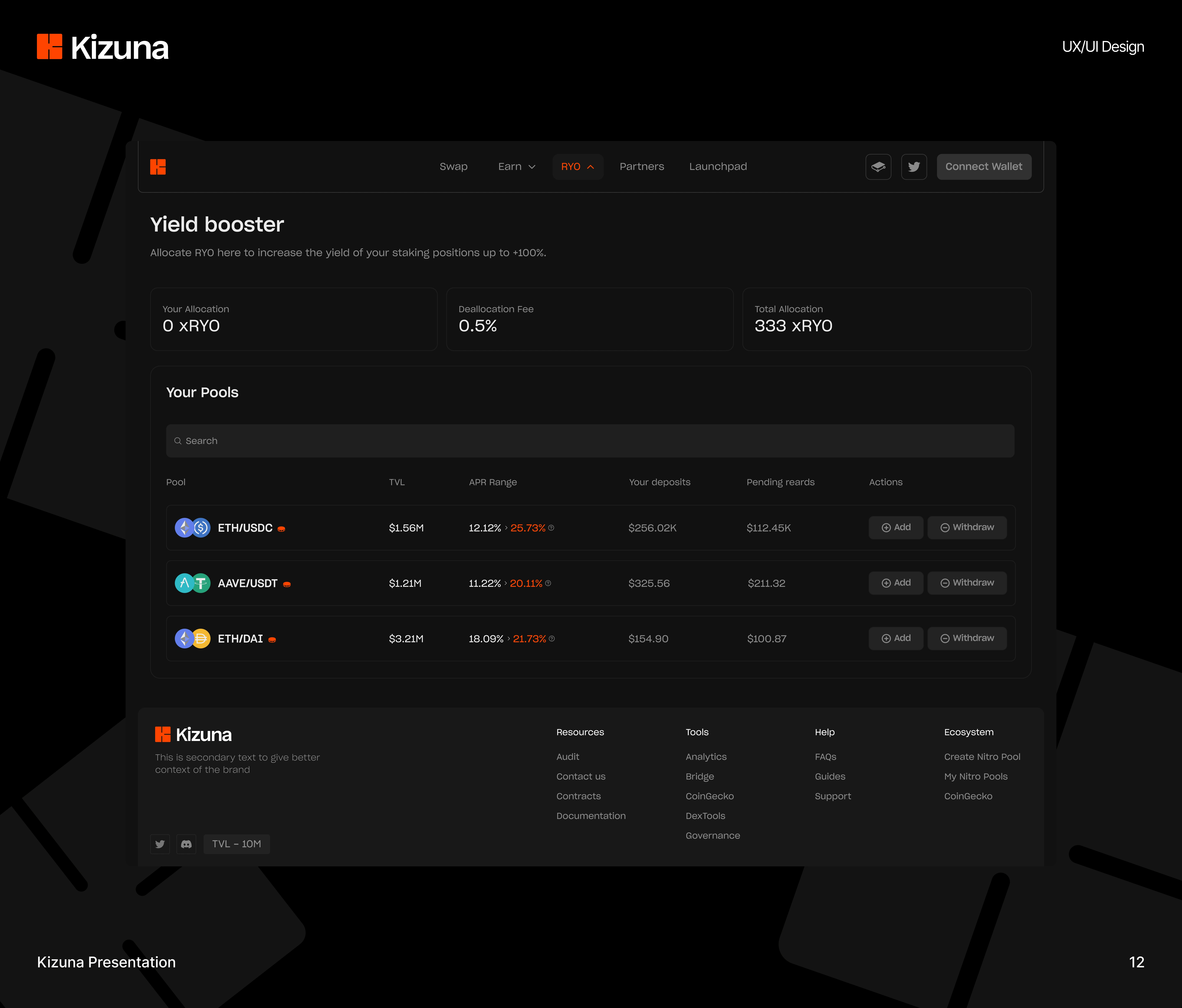Open My Nitro Pools link

click(976, 776)
